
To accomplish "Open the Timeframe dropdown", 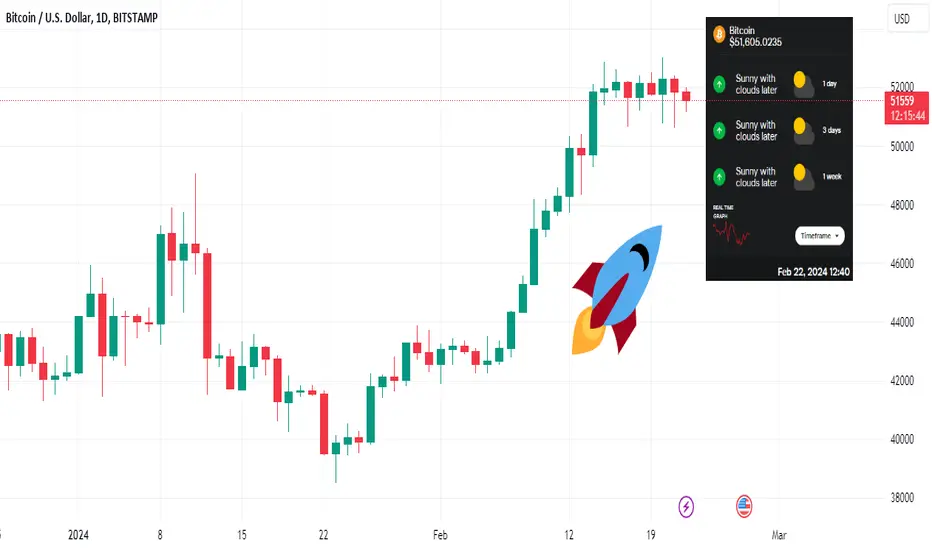I will [x=820, y=236].
